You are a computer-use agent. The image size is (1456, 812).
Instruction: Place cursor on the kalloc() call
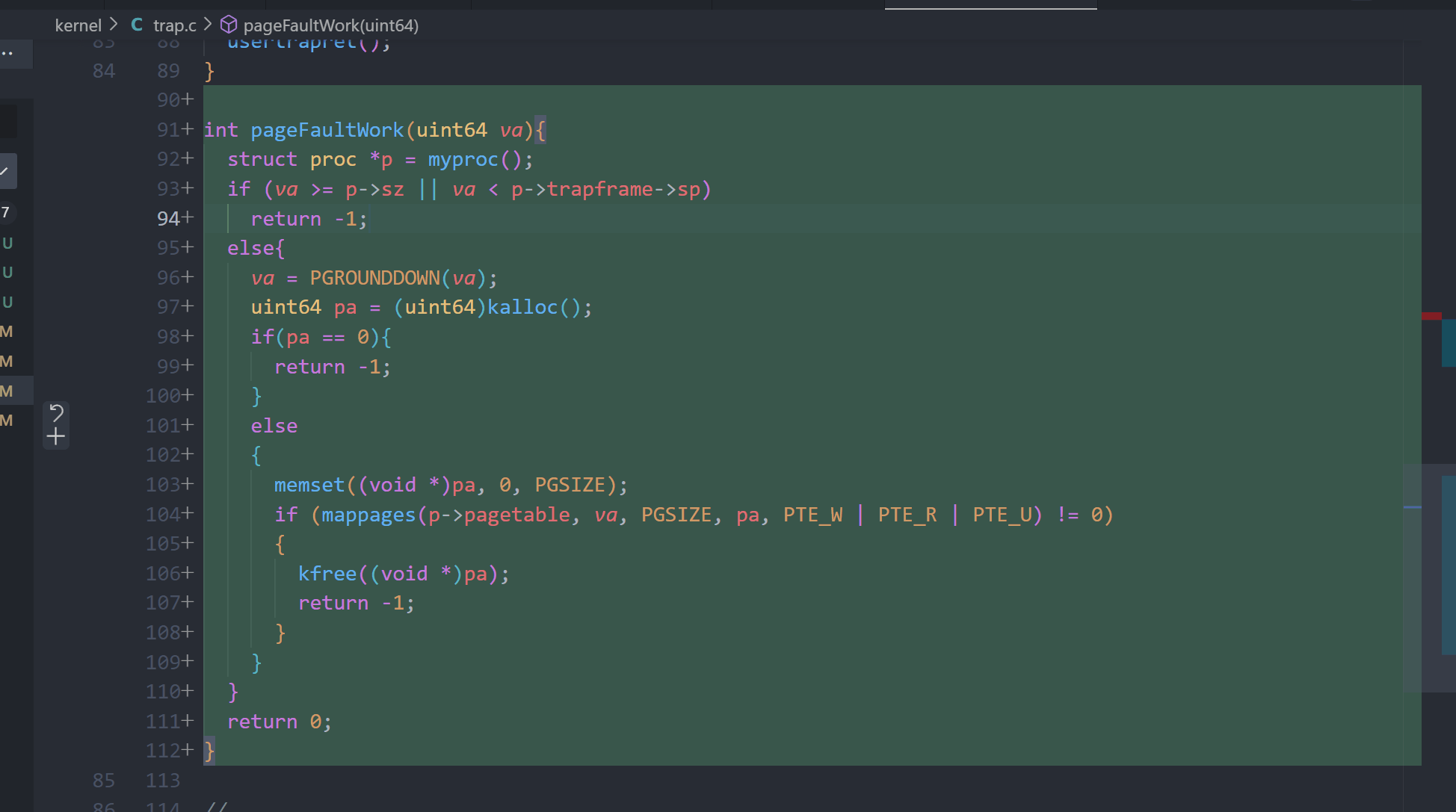[523, 307]
